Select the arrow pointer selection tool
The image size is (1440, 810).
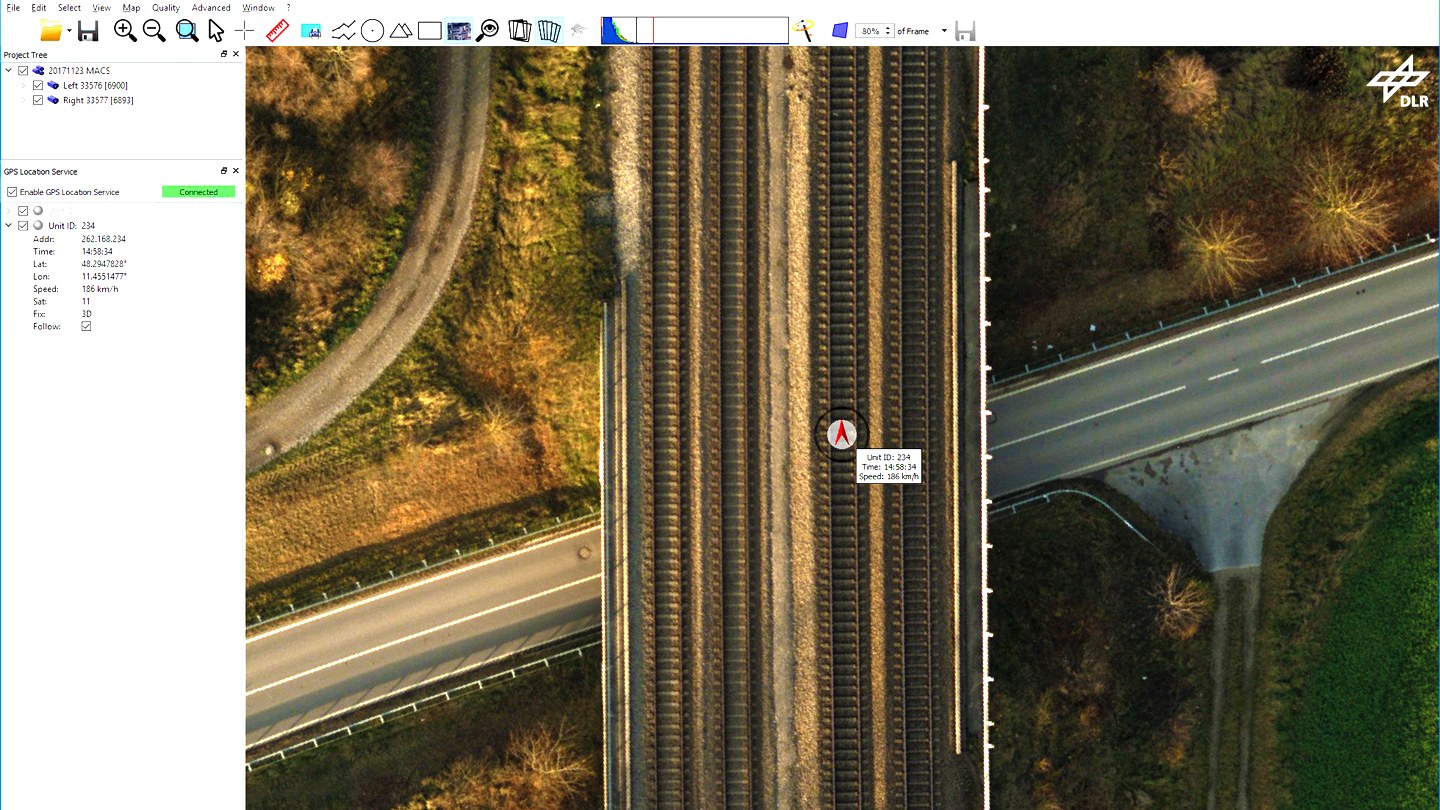tap(216, 31)
